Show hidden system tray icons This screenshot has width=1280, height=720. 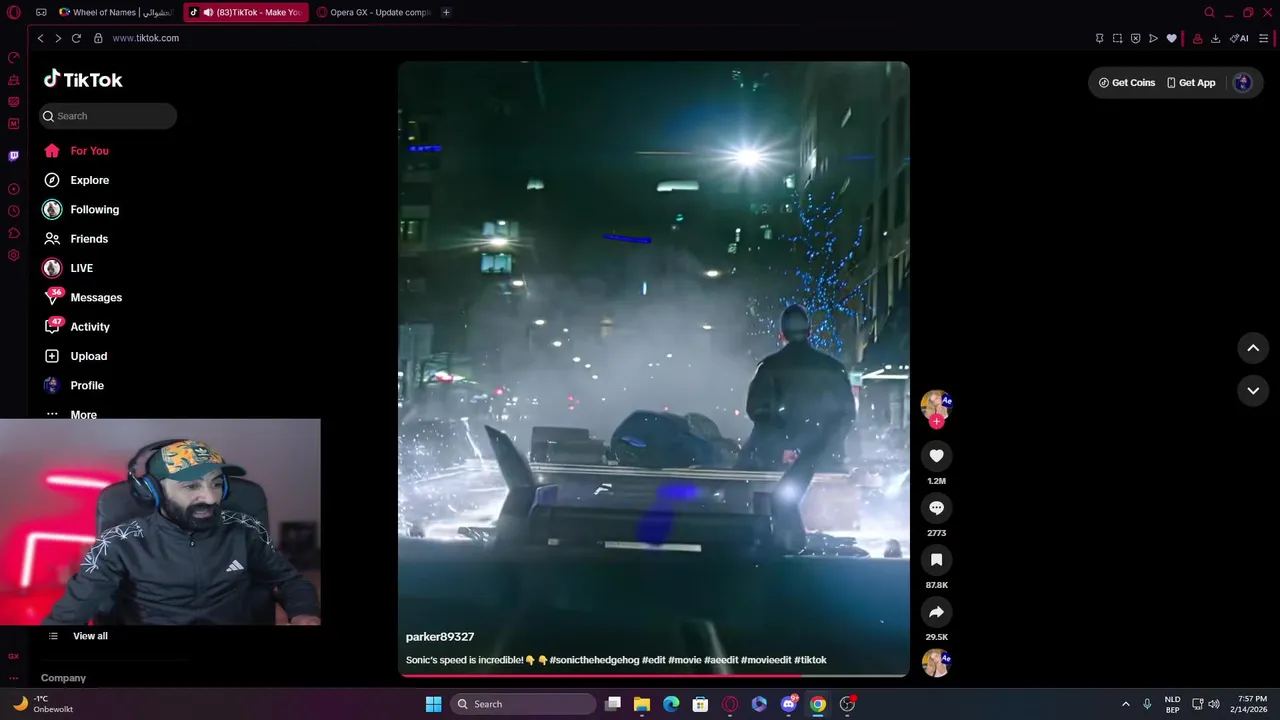point(1125,704)
